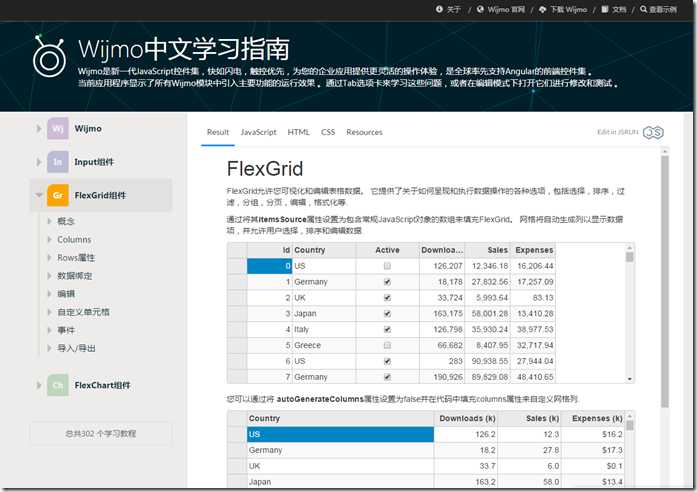Click the Sales (k) column header
Image resolution: width=697 pixels, height=492 pixels.
coord(529,419)
